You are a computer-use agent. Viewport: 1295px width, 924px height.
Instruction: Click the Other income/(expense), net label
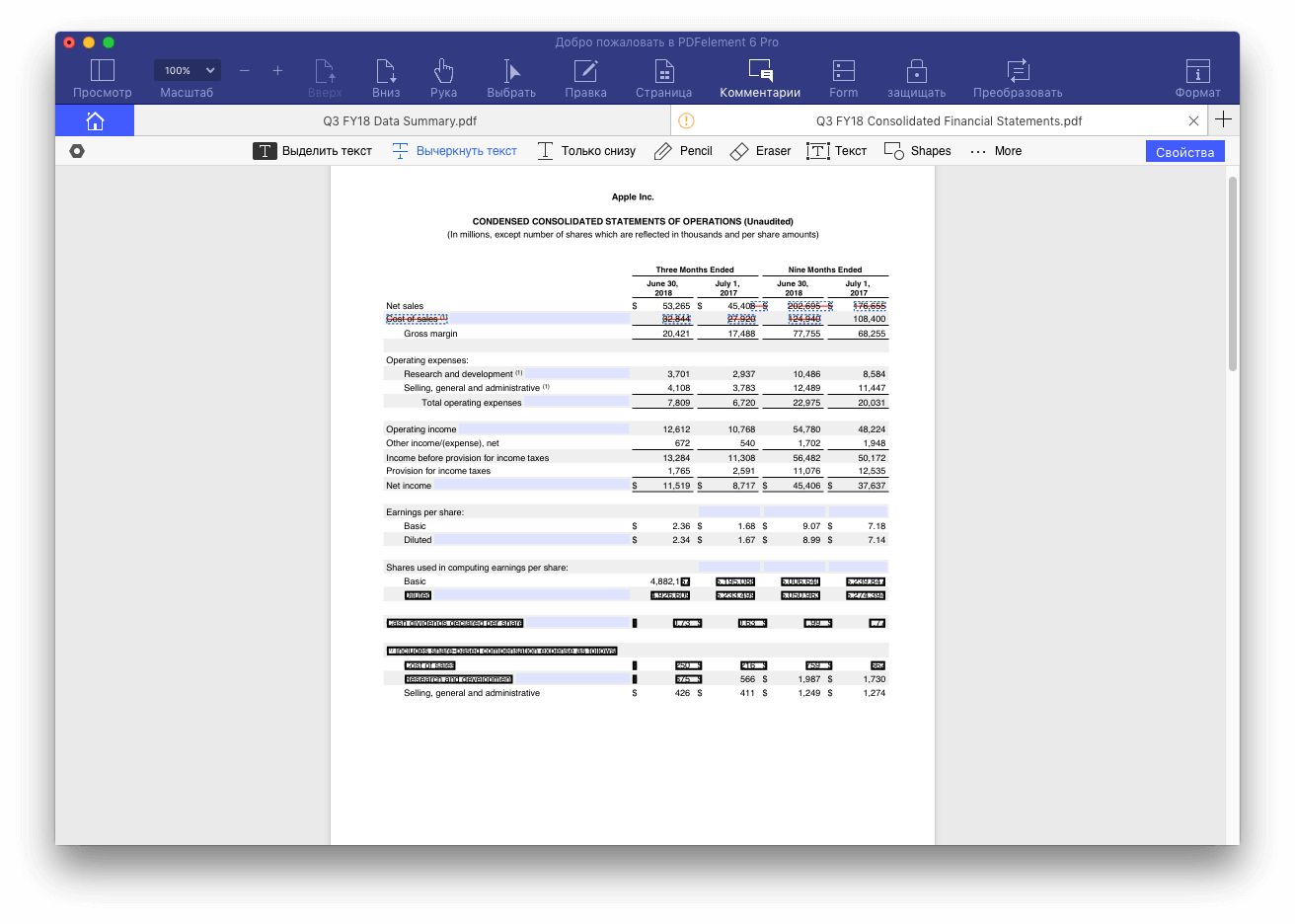click(442, 443)
